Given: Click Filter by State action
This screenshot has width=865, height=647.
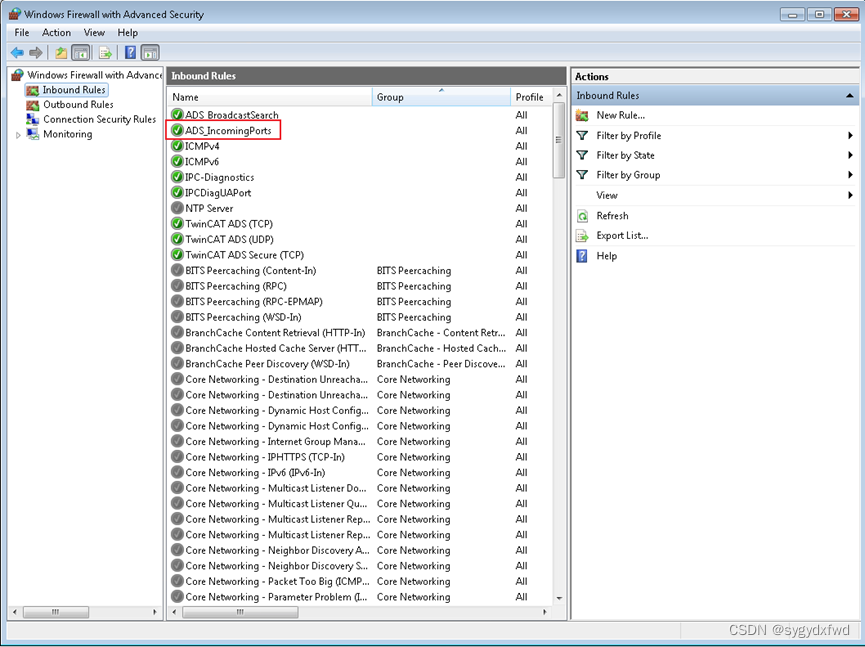Looking at the screenshot, I should tap(625, 155).
